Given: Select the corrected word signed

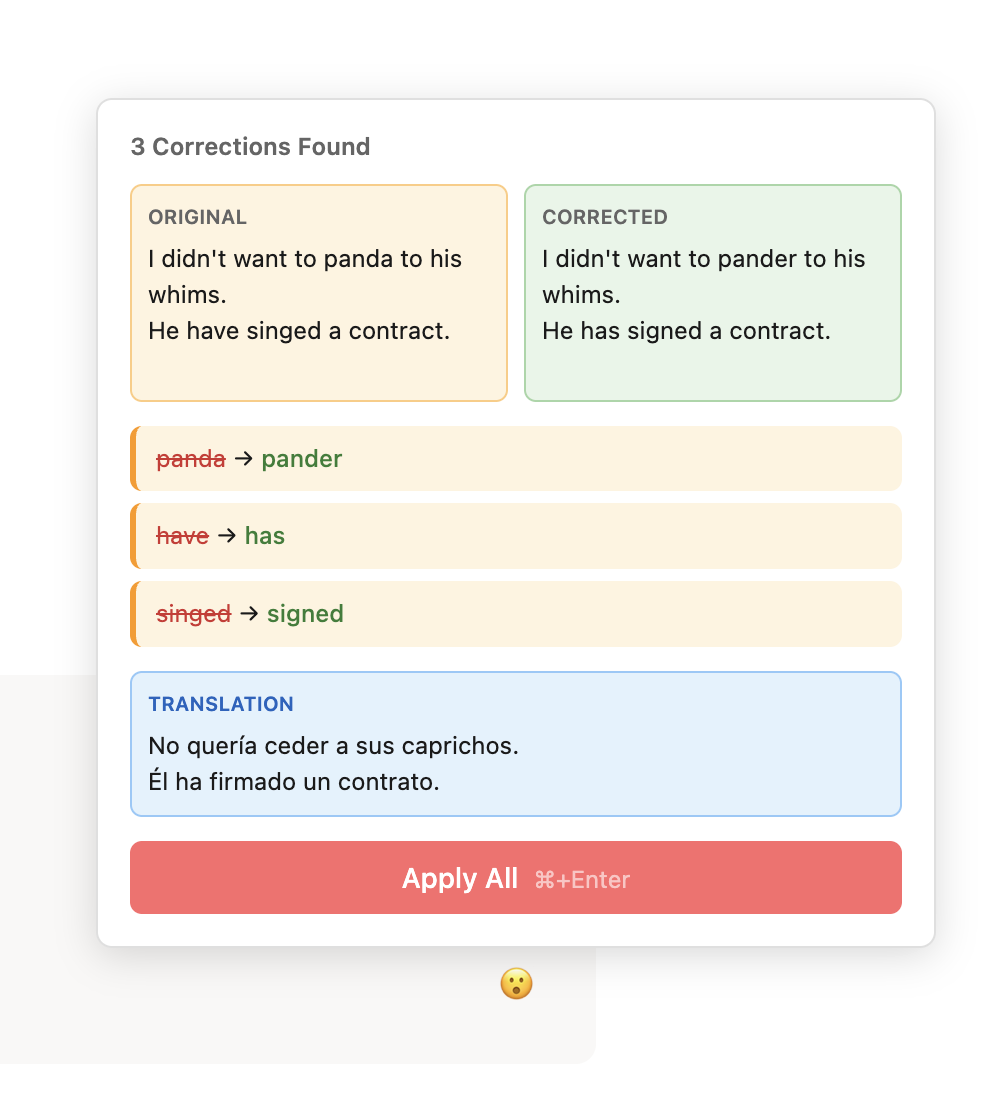Looking at the screenshot, I should (305, 613).
